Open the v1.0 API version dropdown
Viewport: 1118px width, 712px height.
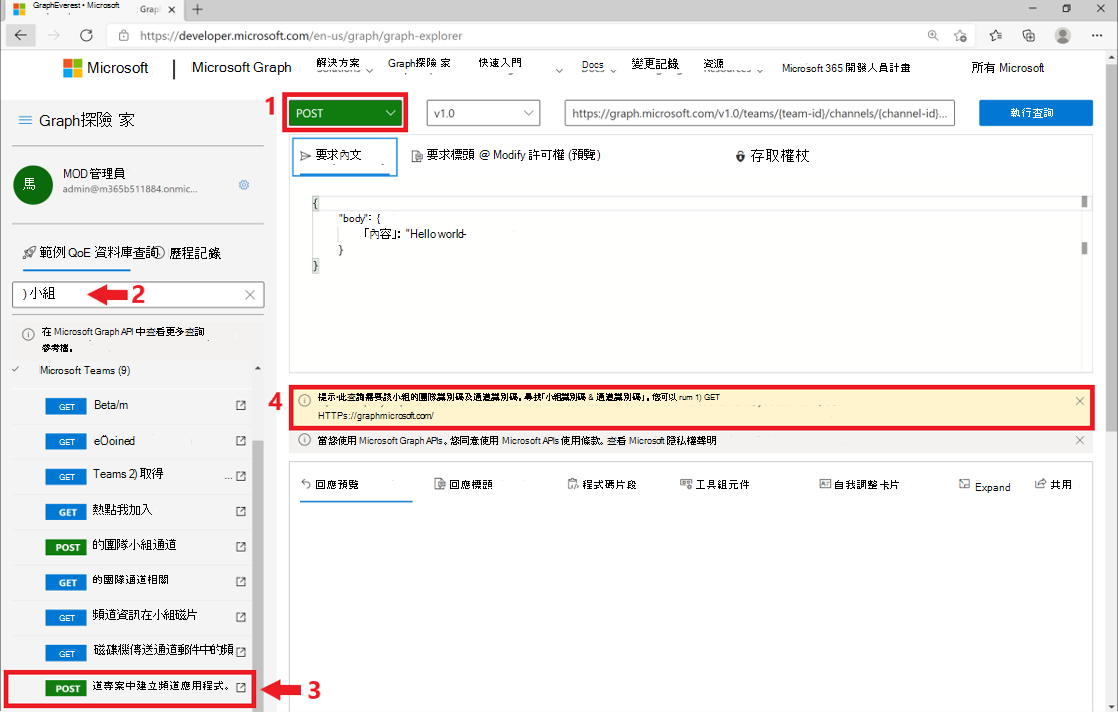[483, 113]
